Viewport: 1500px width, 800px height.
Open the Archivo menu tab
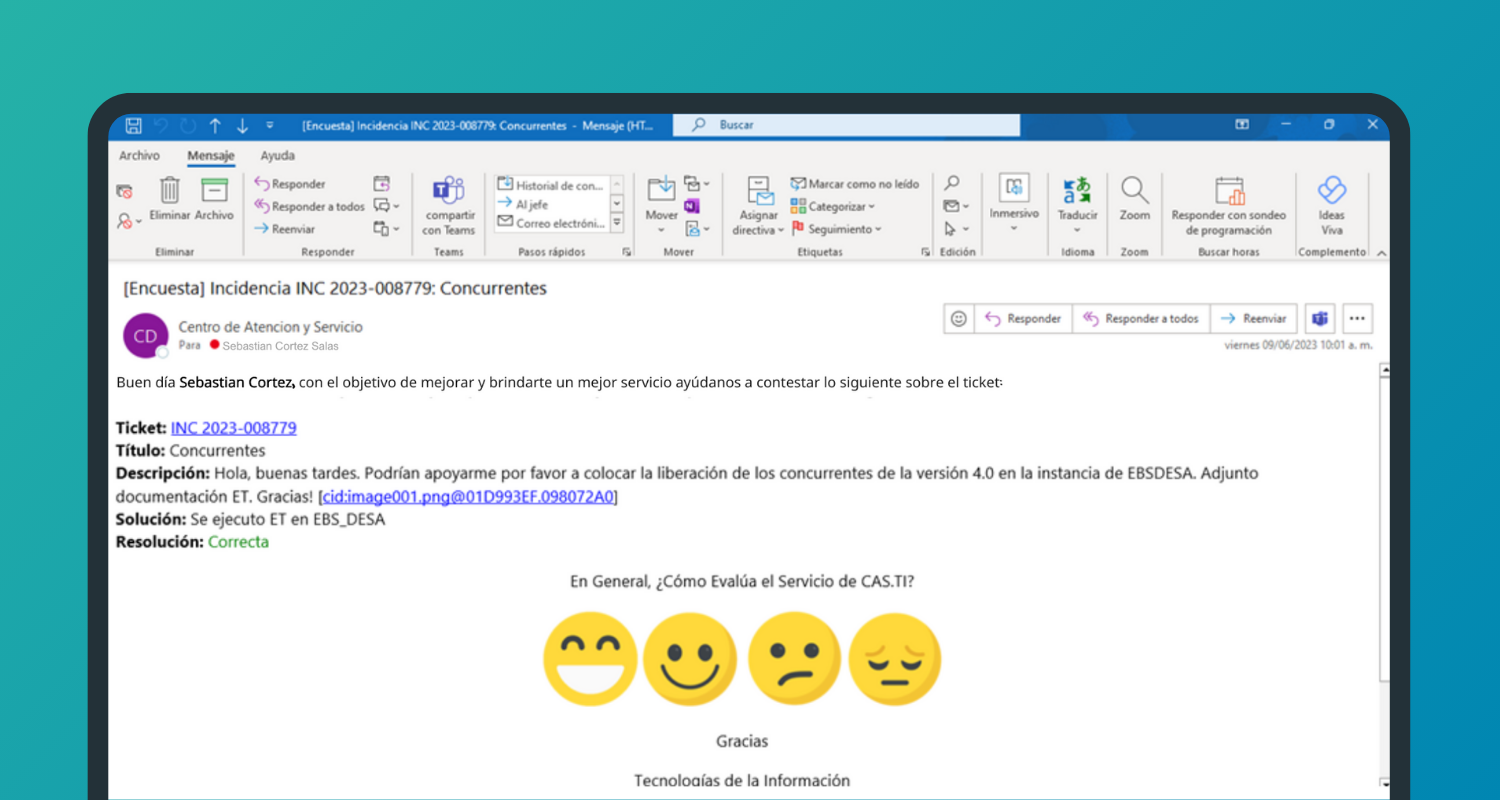tap(139, 156)
